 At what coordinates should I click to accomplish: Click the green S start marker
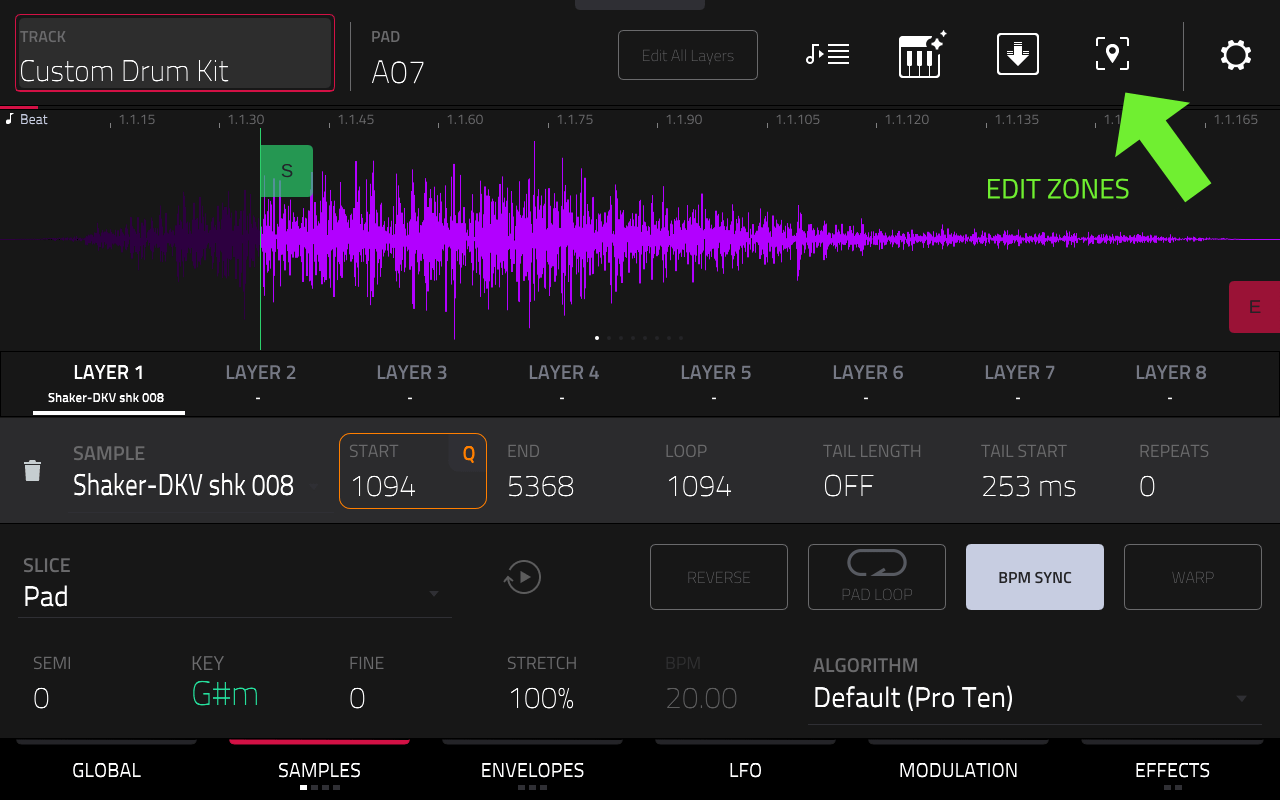(x=287, y=171)
